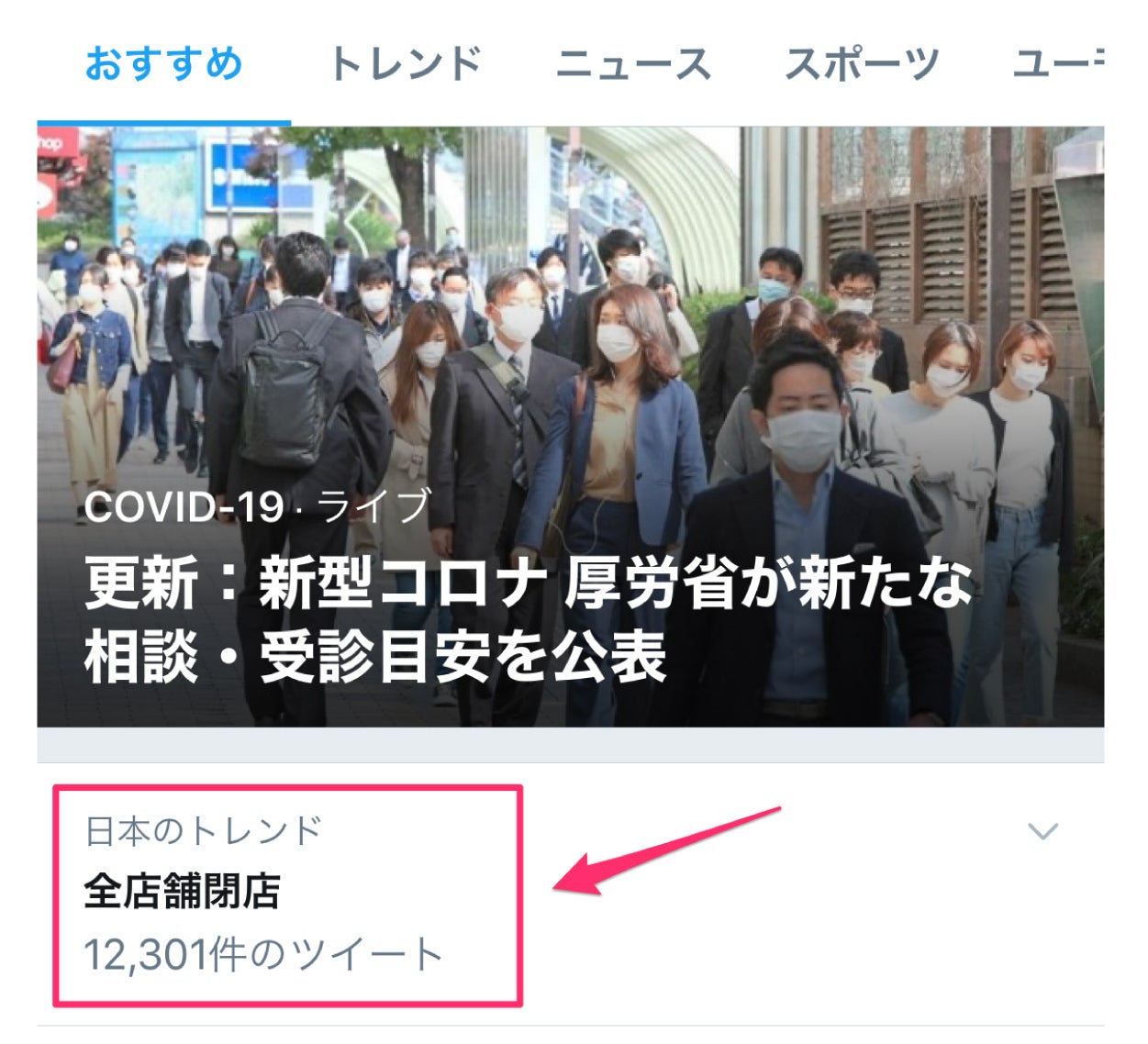Open the ニュース tab
Viewport: 1148px width, 1044px height.
pos(633,64)
